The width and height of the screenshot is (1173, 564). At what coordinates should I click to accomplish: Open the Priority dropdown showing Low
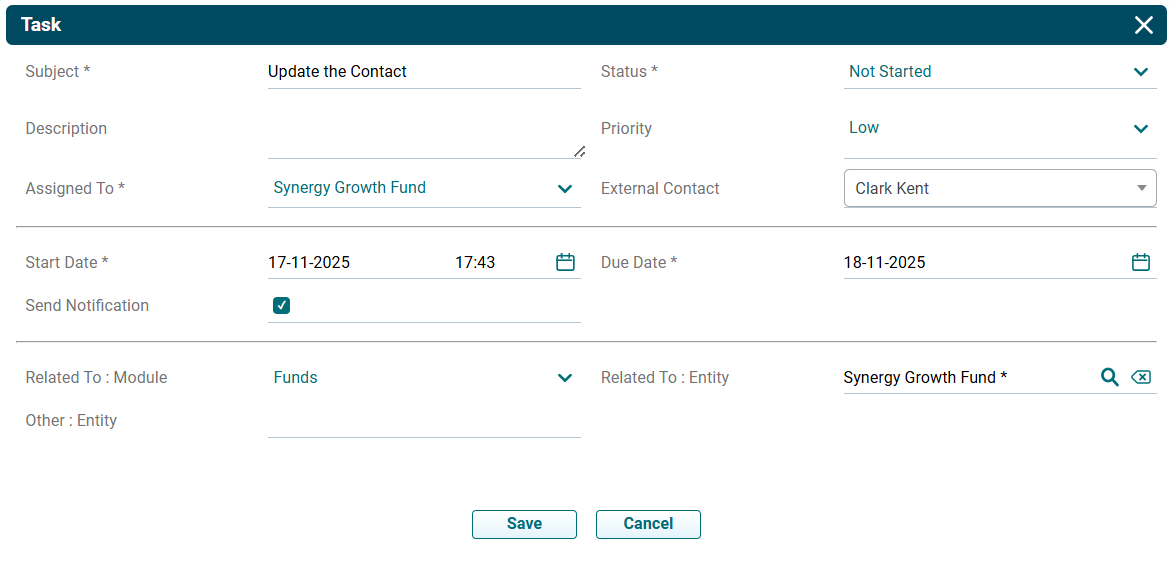point(1140,128)
